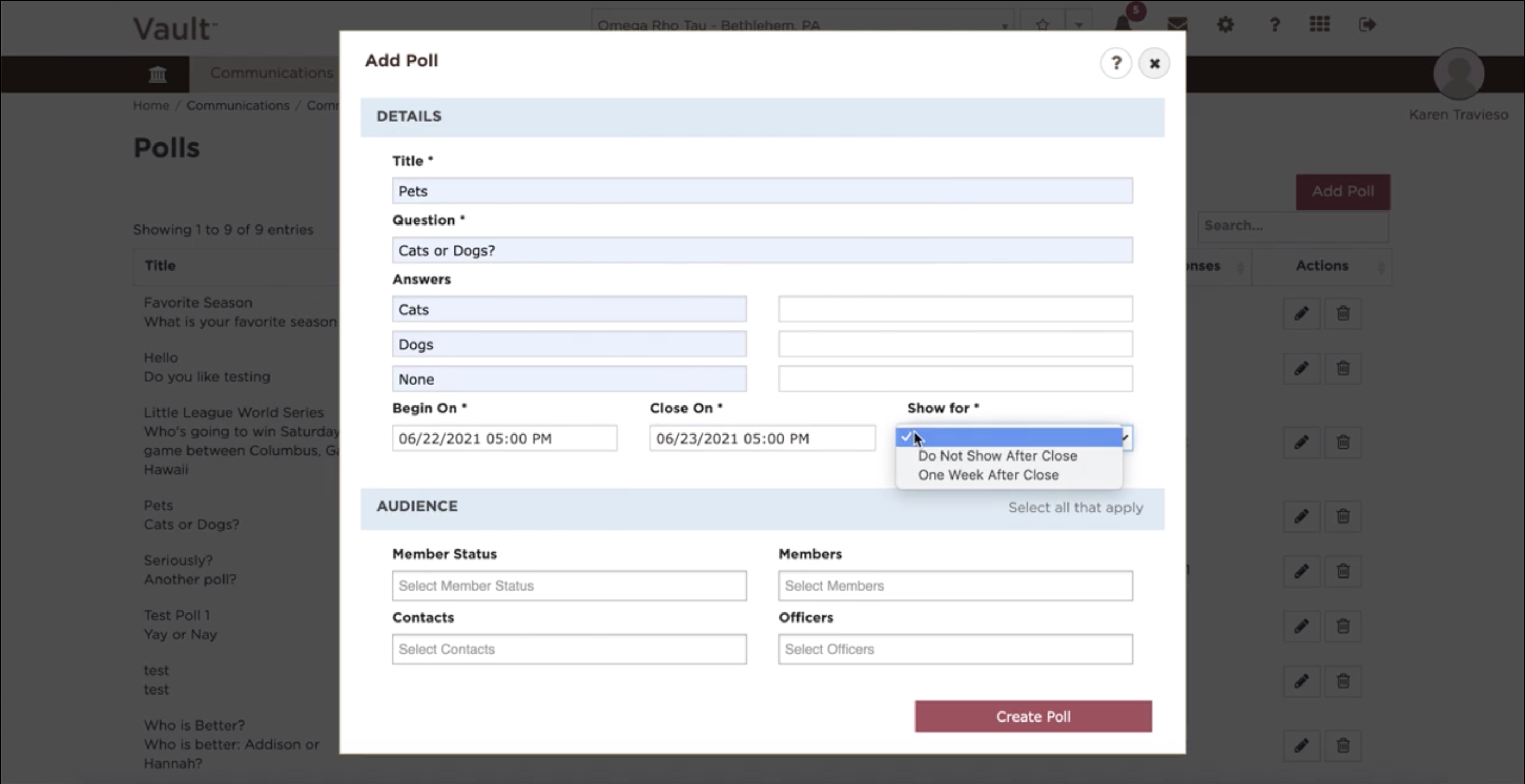Open the Select Members dropdown

pyautogui.click(x=955, y=586)
